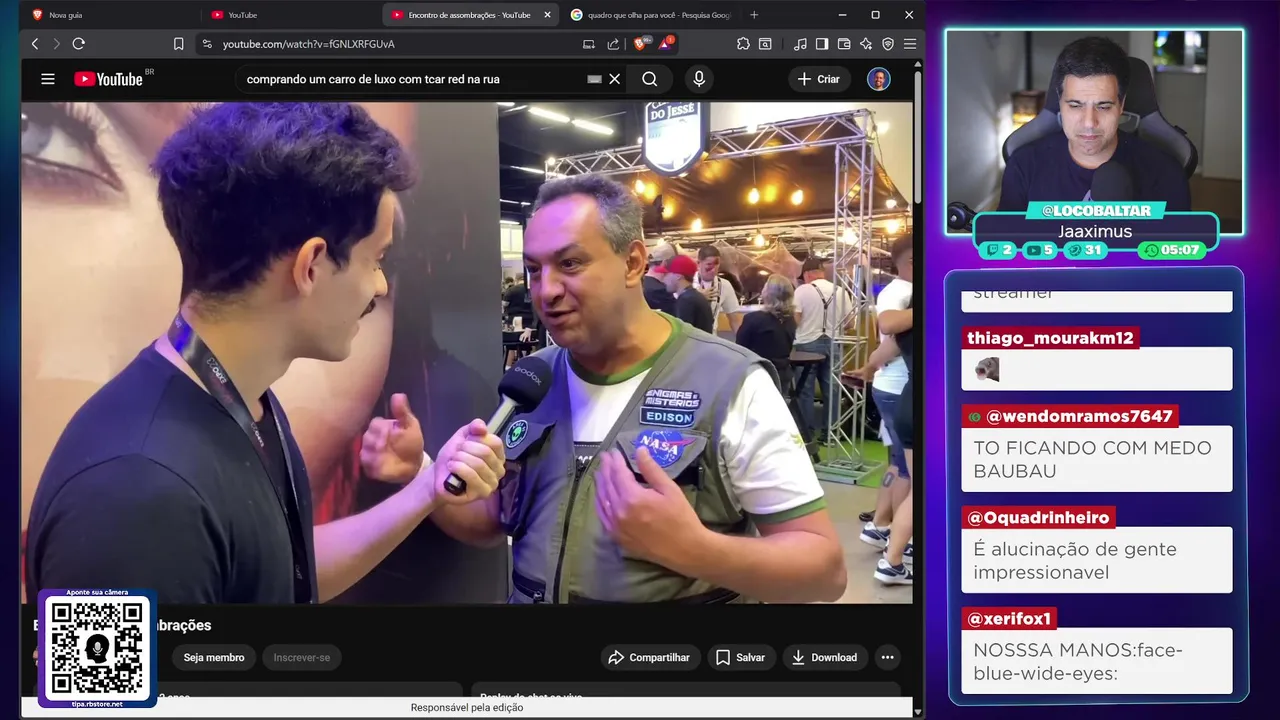Click the green 05:07 timer badge
The height and width of the screenshot is (720, 1280).
1171,250
